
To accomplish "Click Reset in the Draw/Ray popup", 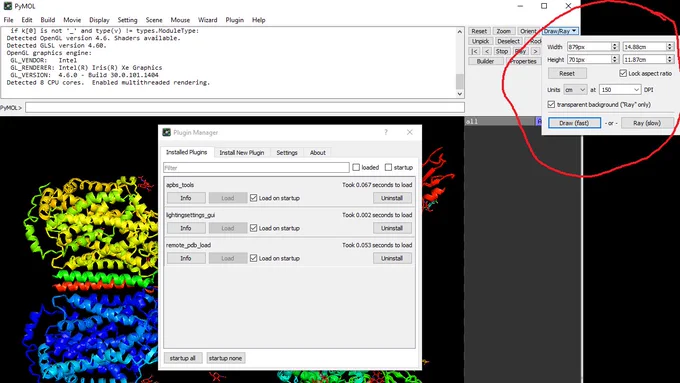I will (567, 73).
